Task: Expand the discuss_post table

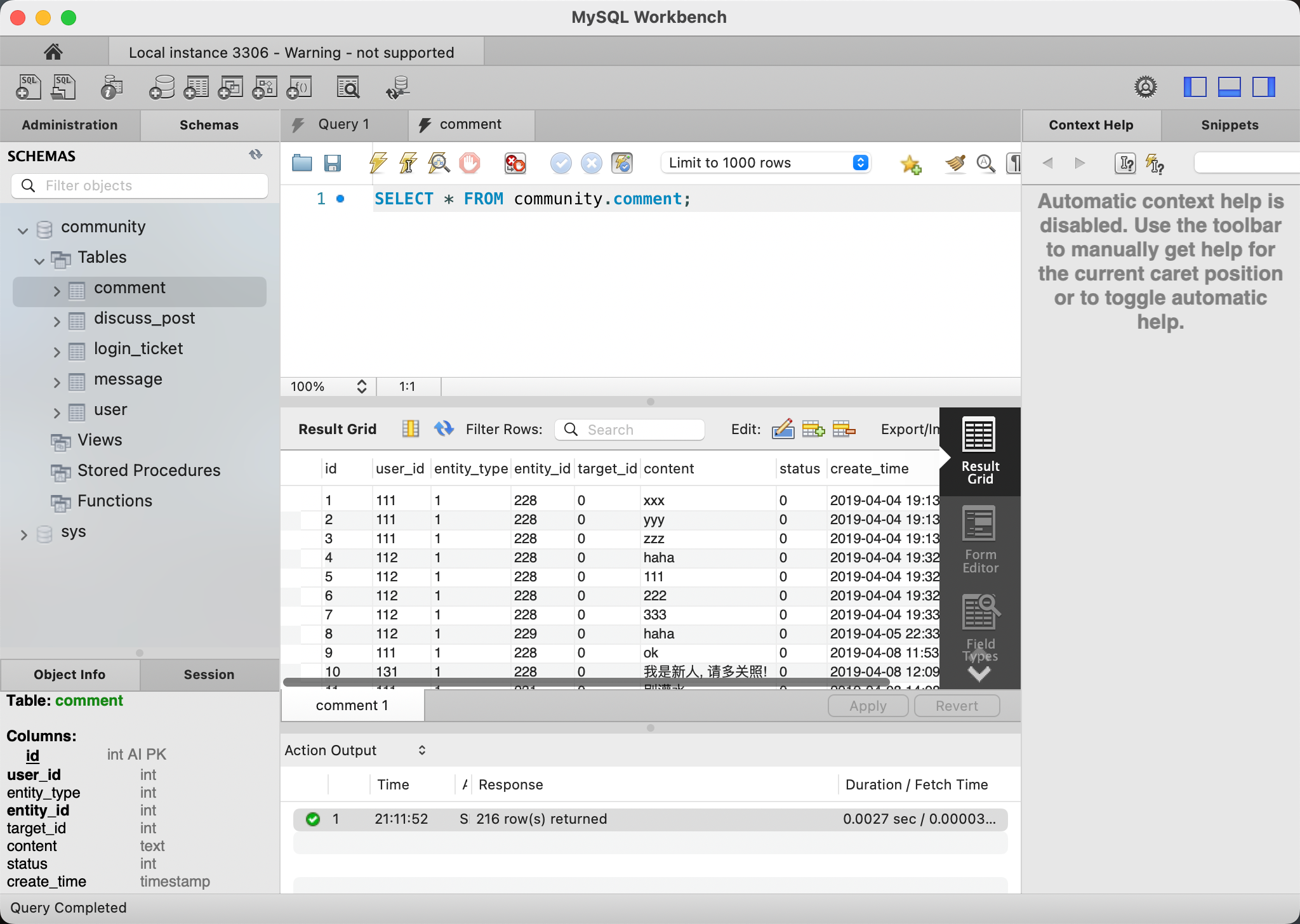Action: click(x=56, y=318)
